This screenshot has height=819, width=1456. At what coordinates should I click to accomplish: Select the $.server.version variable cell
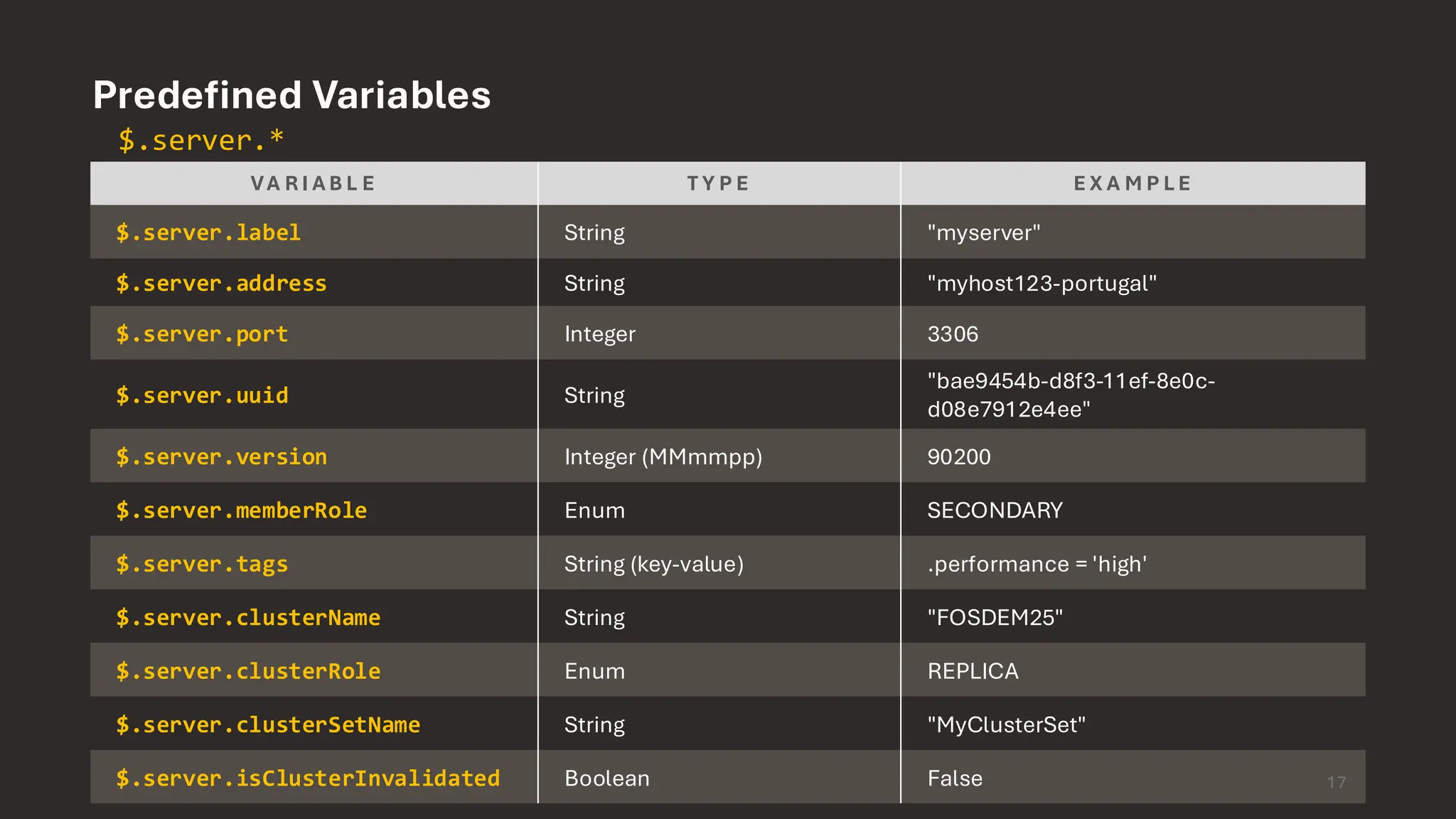tap(221, 456)
